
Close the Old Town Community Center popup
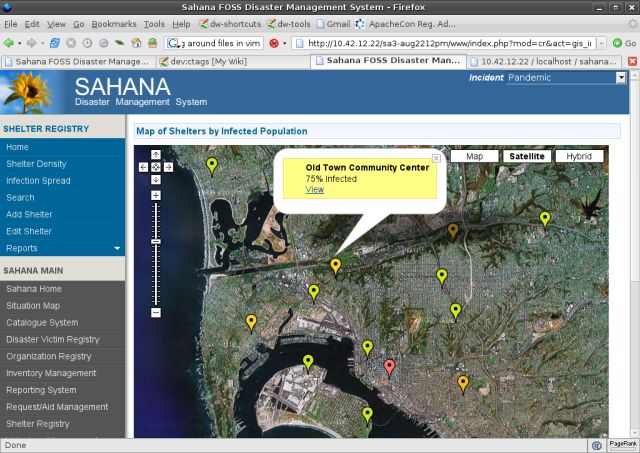click(x=436, y=158)
